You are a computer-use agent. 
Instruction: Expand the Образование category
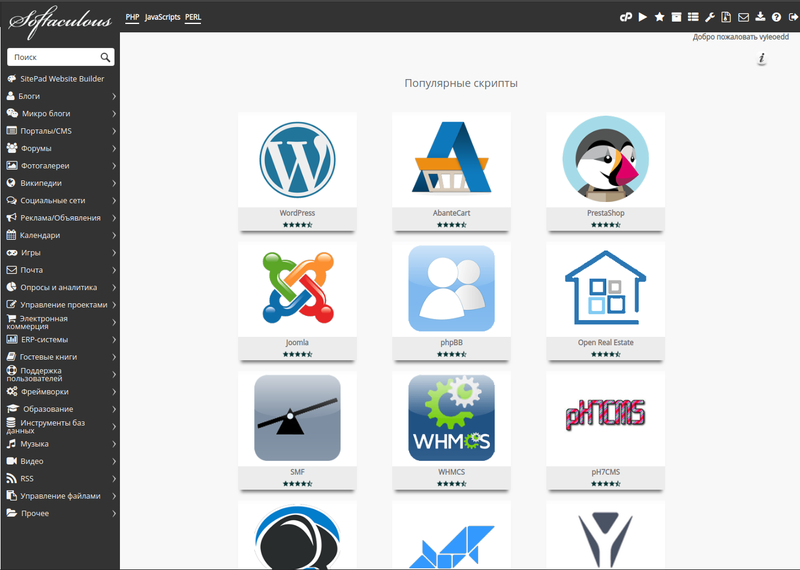coord(60,409)
